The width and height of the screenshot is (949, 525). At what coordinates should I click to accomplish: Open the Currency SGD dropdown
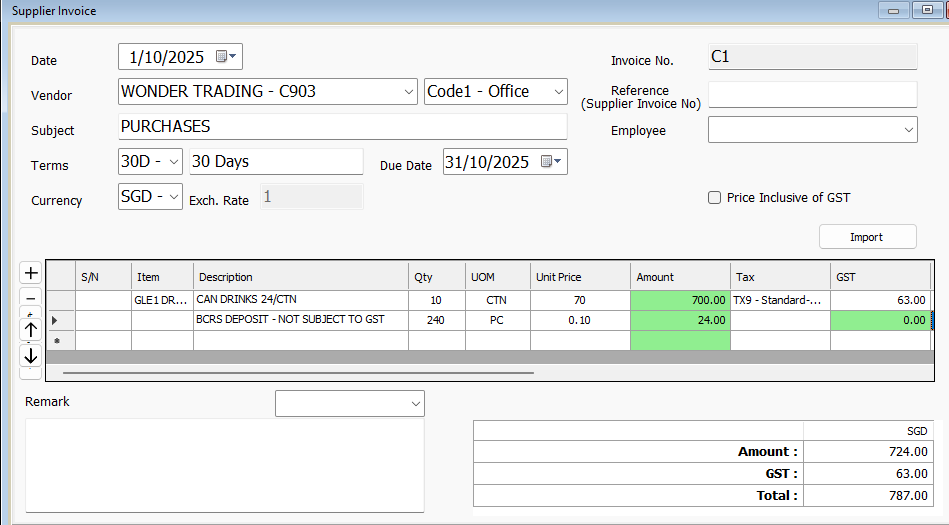(x=174, y=196)
